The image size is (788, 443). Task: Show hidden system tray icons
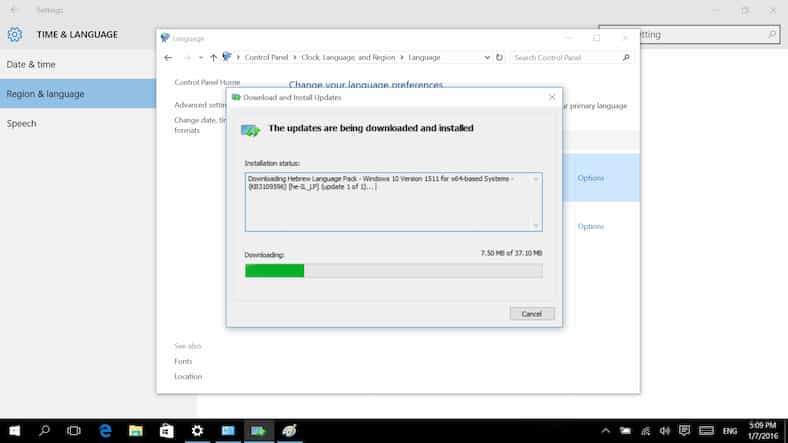605,431
